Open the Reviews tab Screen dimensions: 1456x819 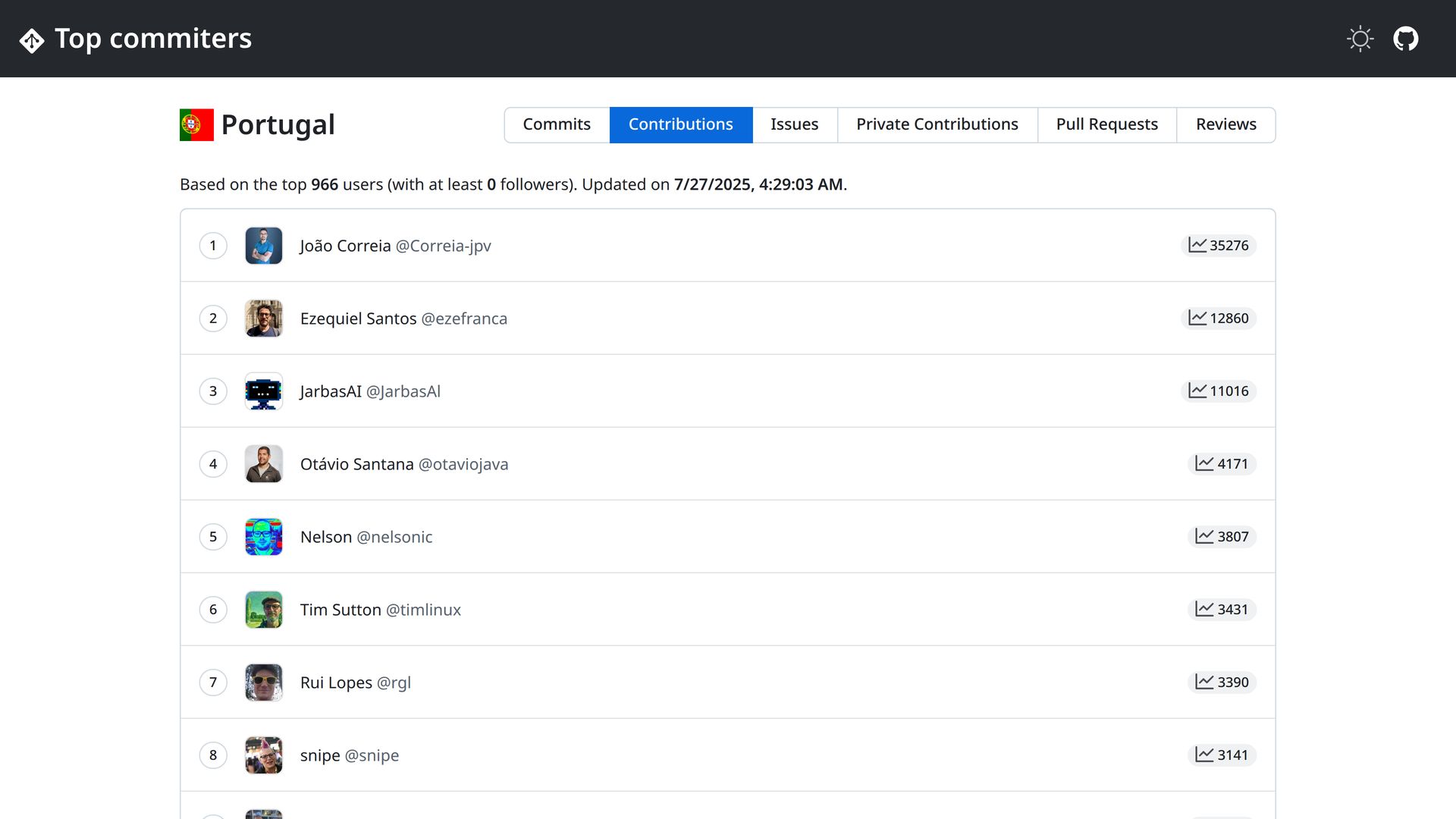1225,124
